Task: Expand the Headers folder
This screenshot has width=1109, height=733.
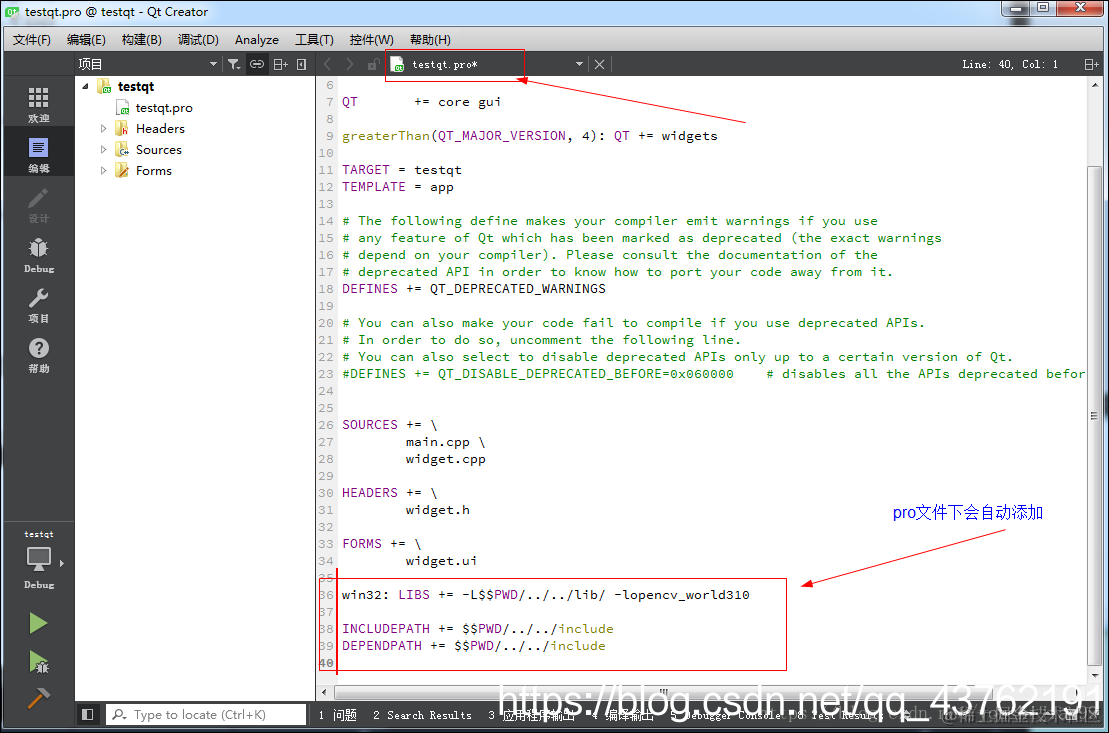Action: point(103,129)
